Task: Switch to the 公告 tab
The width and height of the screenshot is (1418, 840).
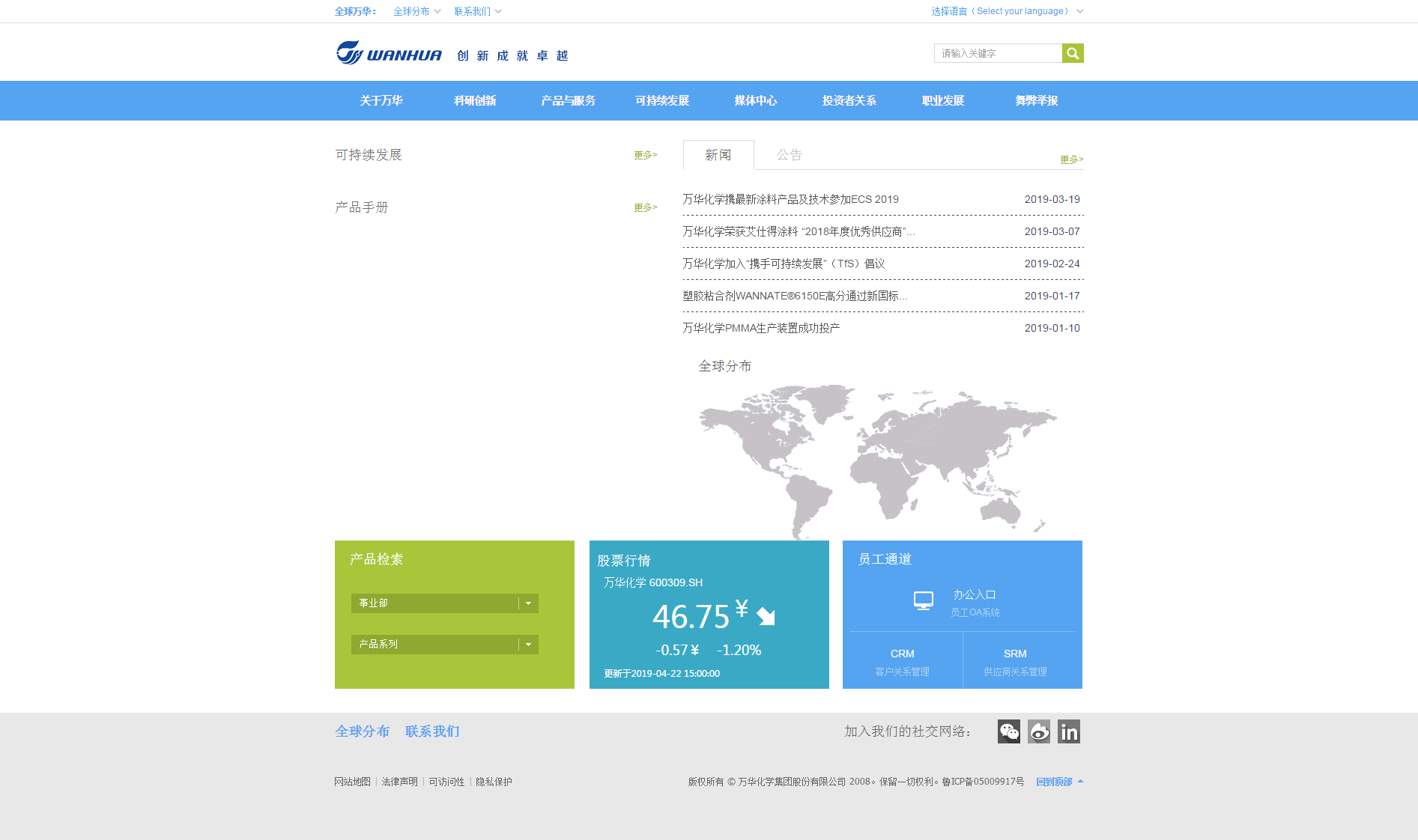Action: [x=790, y=155]
